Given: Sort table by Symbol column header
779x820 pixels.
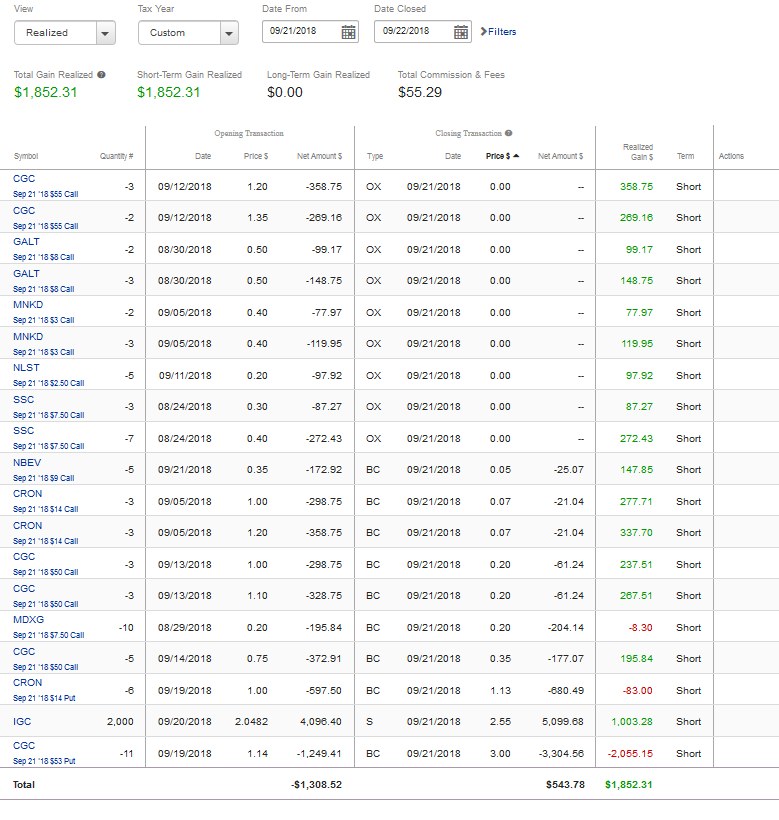Looking at the screenshot, I should (x=25, y=157).
